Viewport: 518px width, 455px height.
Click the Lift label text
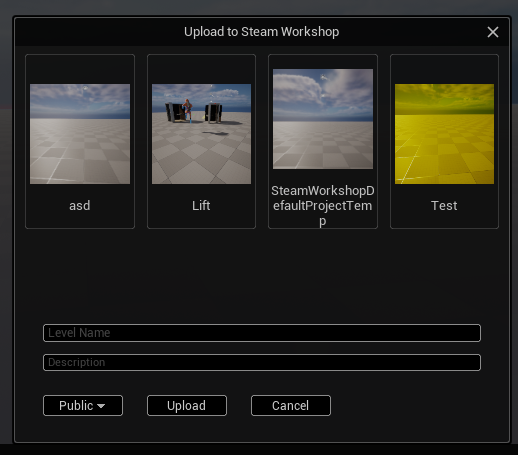(201, 205)
